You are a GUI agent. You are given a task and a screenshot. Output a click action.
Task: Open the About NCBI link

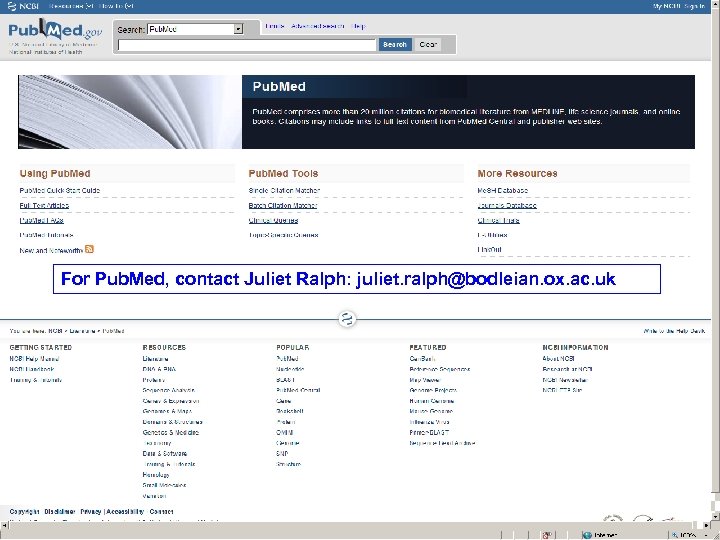point(558,359)
